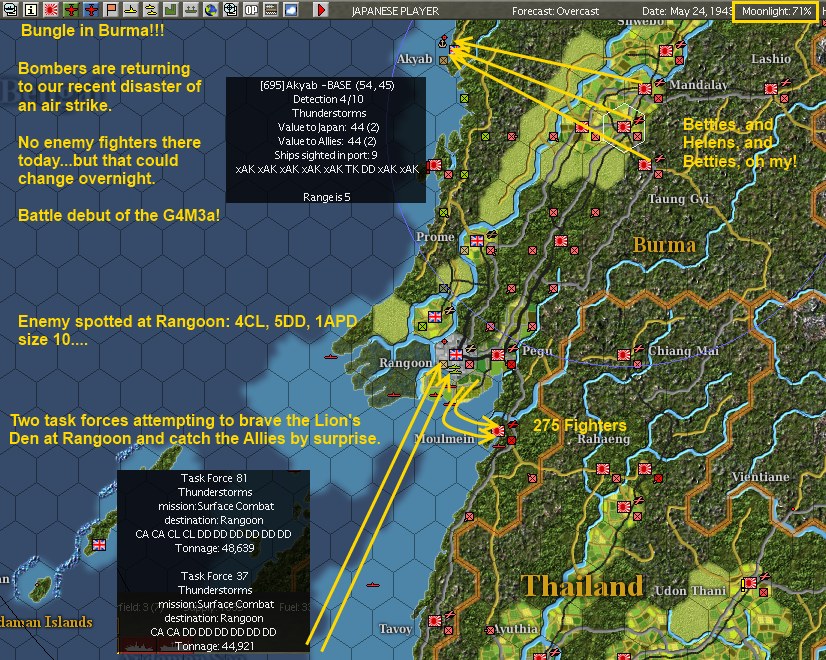
Task: Select the Akyab port anchor icon
Action: 443,41
